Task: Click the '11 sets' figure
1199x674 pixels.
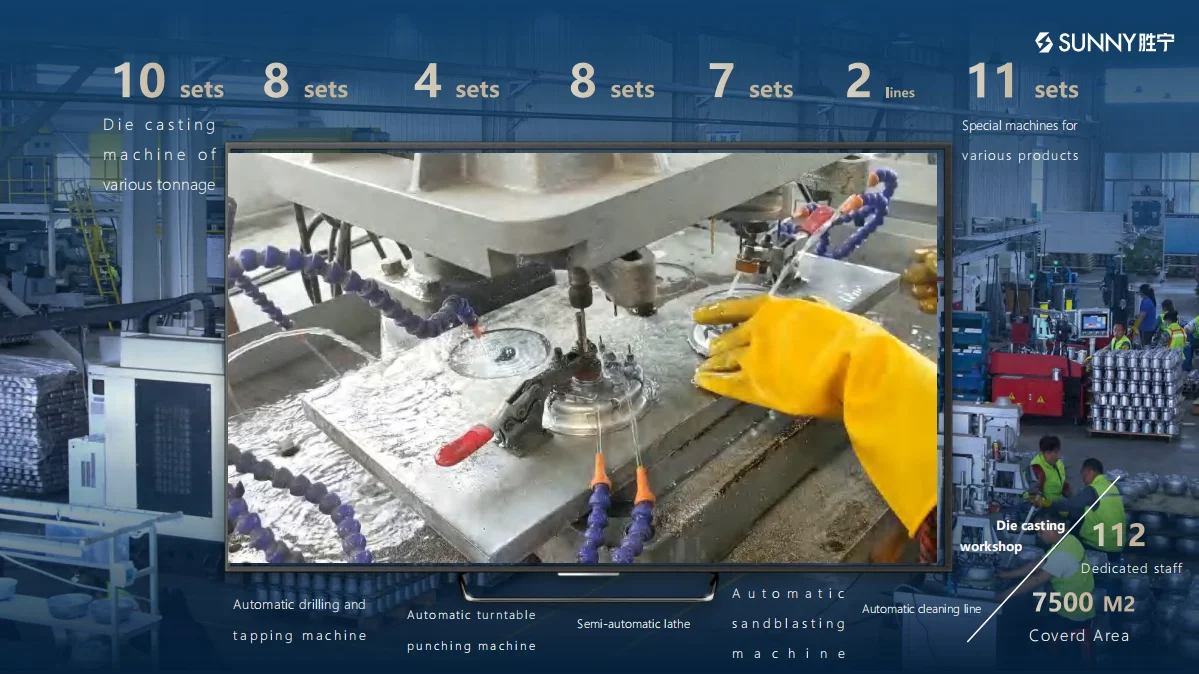Action: 1023,81
